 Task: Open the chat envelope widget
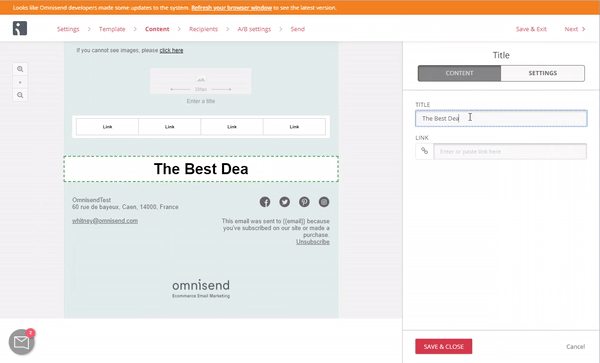(x=21, y=342)
